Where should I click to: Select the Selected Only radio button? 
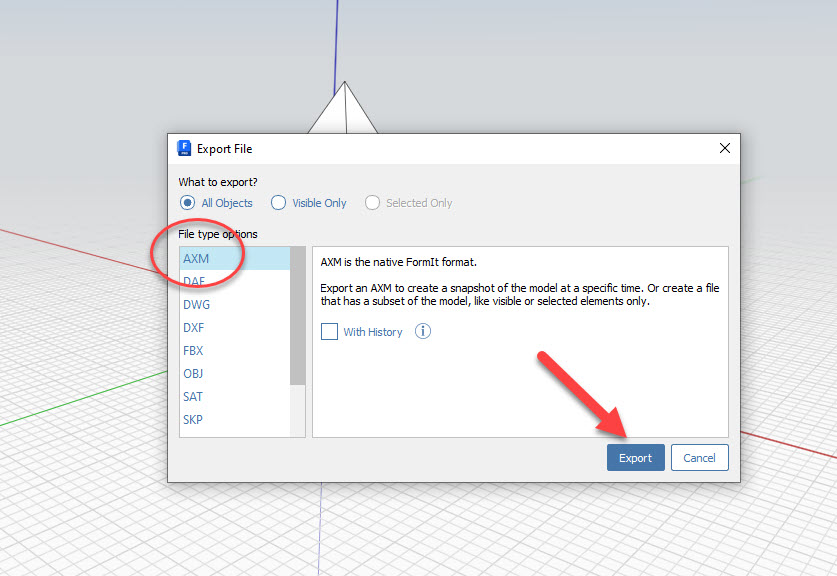pos(372,203)
